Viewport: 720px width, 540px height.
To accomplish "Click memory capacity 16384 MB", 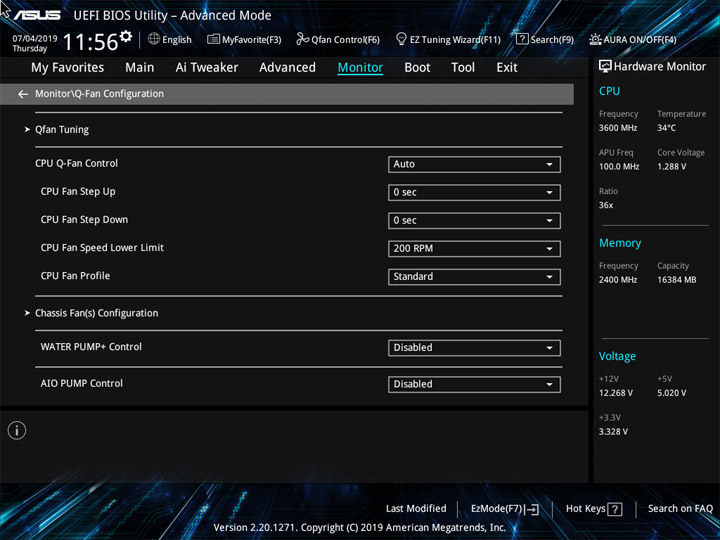I will [x=676, y=280].
